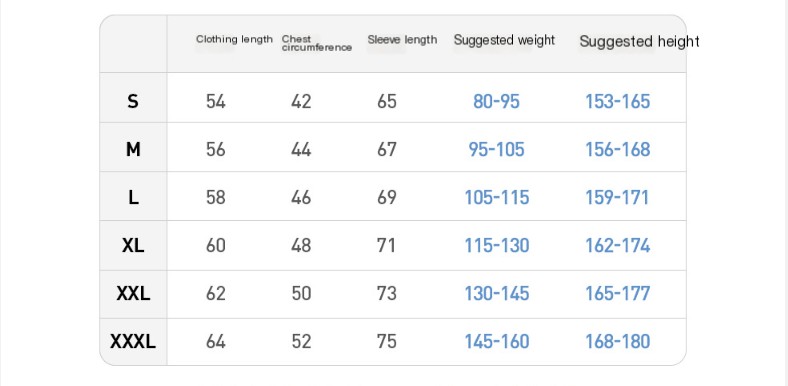Select the XXXL size row label
The image size is (788, 386).
point(133,341)
